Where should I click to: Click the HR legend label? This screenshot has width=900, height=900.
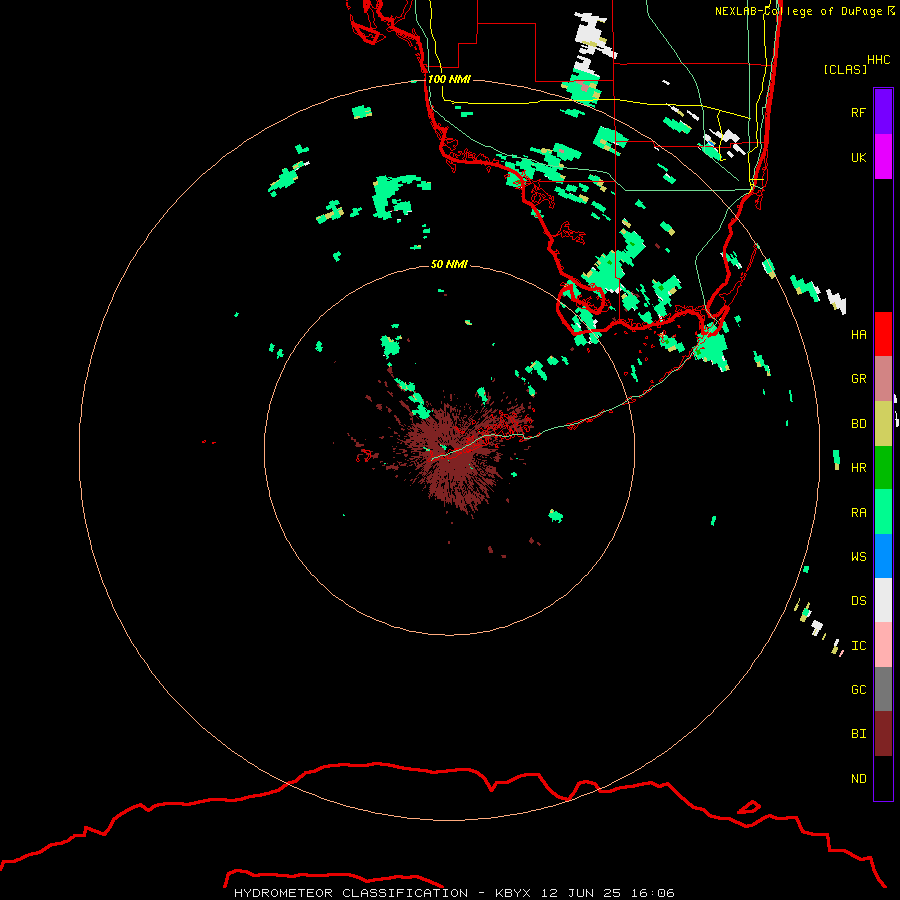[x=858, y=468]
